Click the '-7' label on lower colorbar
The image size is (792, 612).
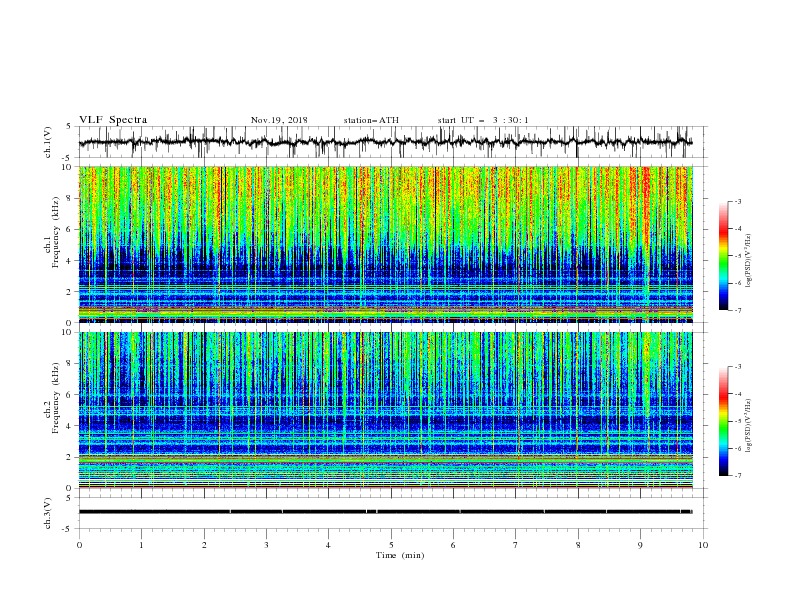[737, 475]
